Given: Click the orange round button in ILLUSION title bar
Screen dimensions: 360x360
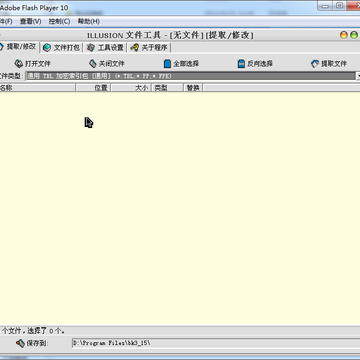Looking at the screenshot, I should [x=344, y=35].
